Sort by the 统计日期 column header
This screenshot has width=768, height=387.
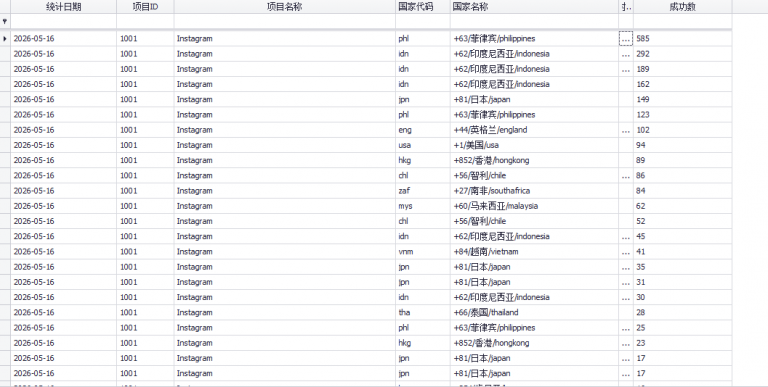coord(64,7)
